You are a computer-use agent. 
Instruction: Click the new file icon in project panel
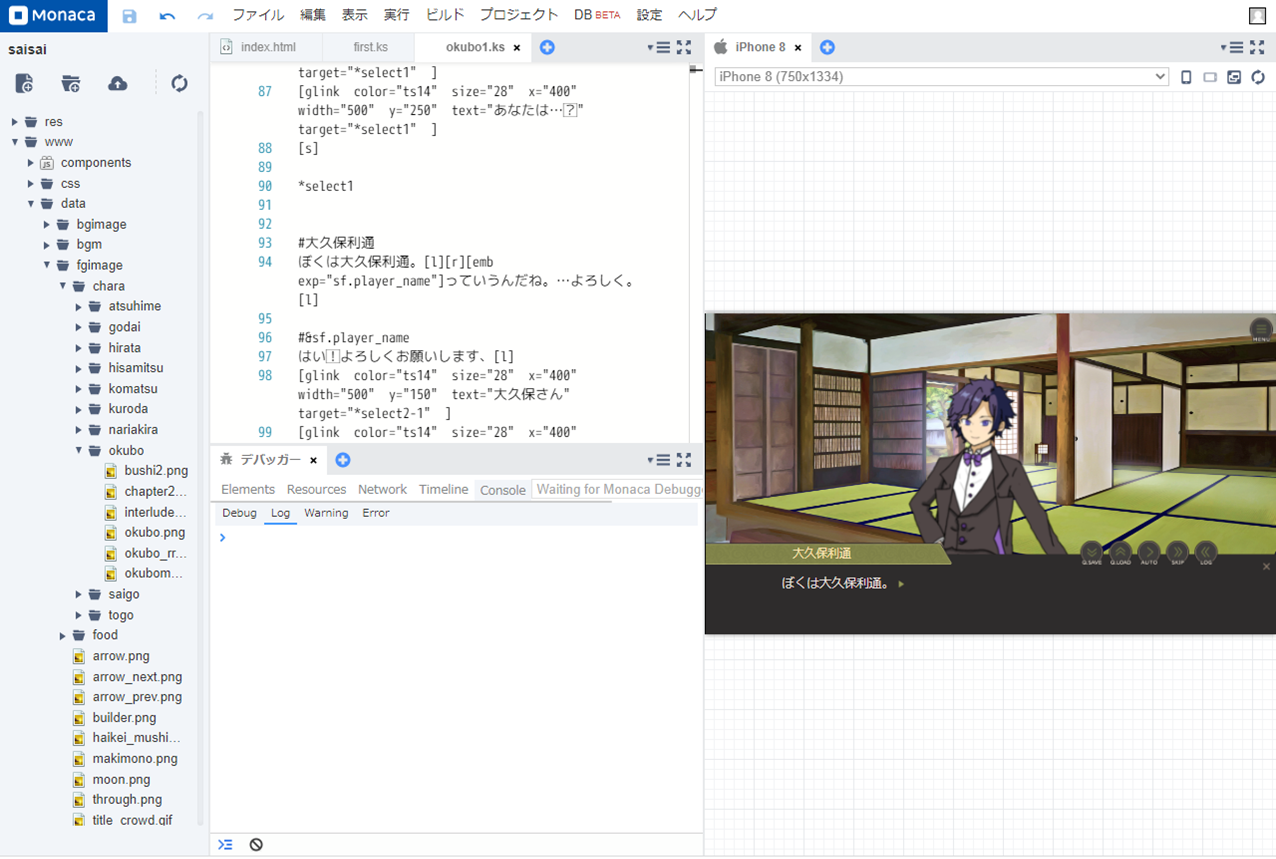click(25, 83)
